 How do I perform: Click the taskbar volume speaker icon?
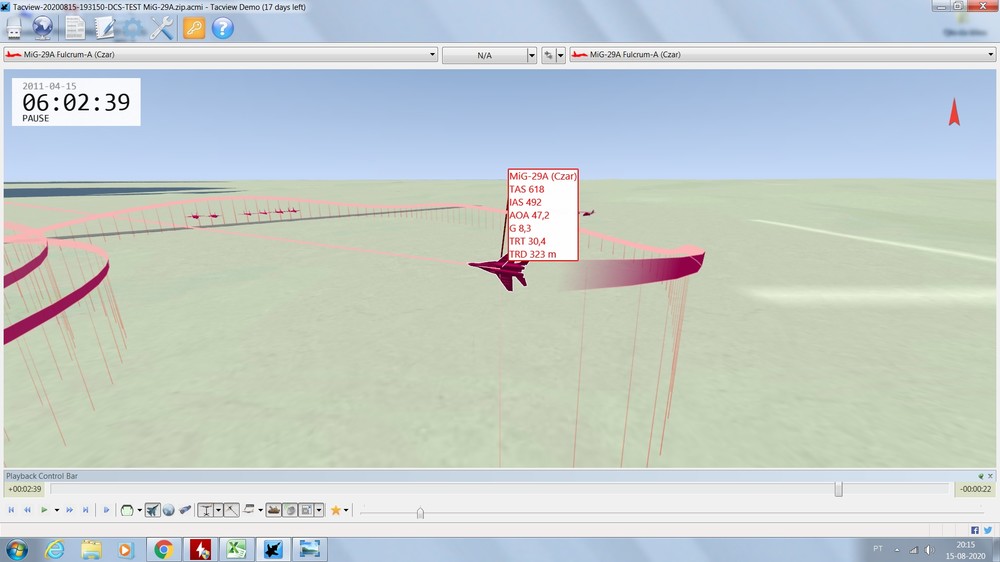pyautogui.click(x=929, y=549)
